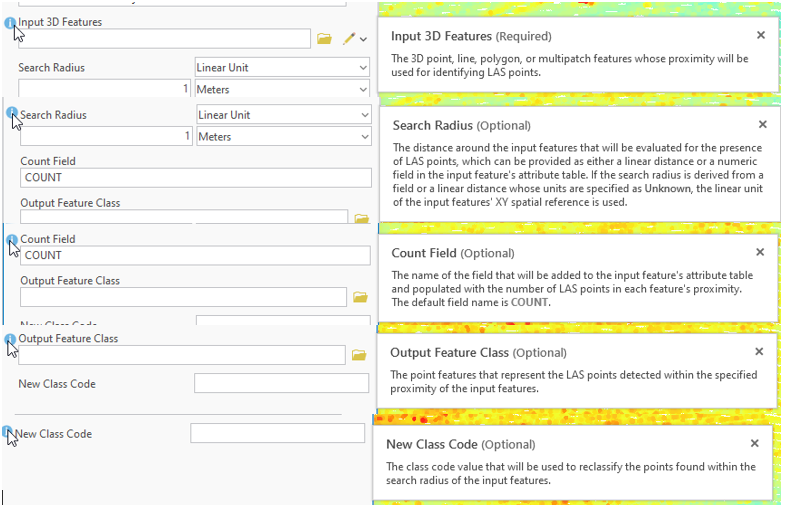Click the info icon beside the Count Field label

click(12, 241)
